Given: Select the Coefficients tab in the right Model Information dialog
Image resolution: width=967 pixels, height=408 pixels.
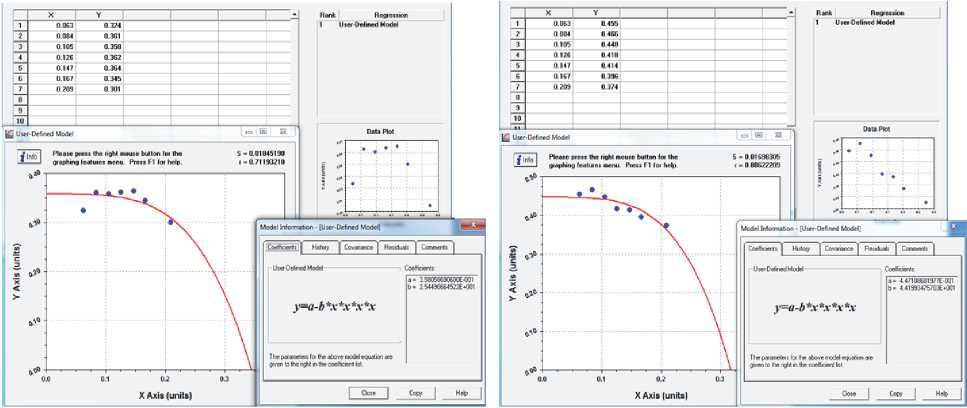Looking at the screenshot, I should [763, 248].
